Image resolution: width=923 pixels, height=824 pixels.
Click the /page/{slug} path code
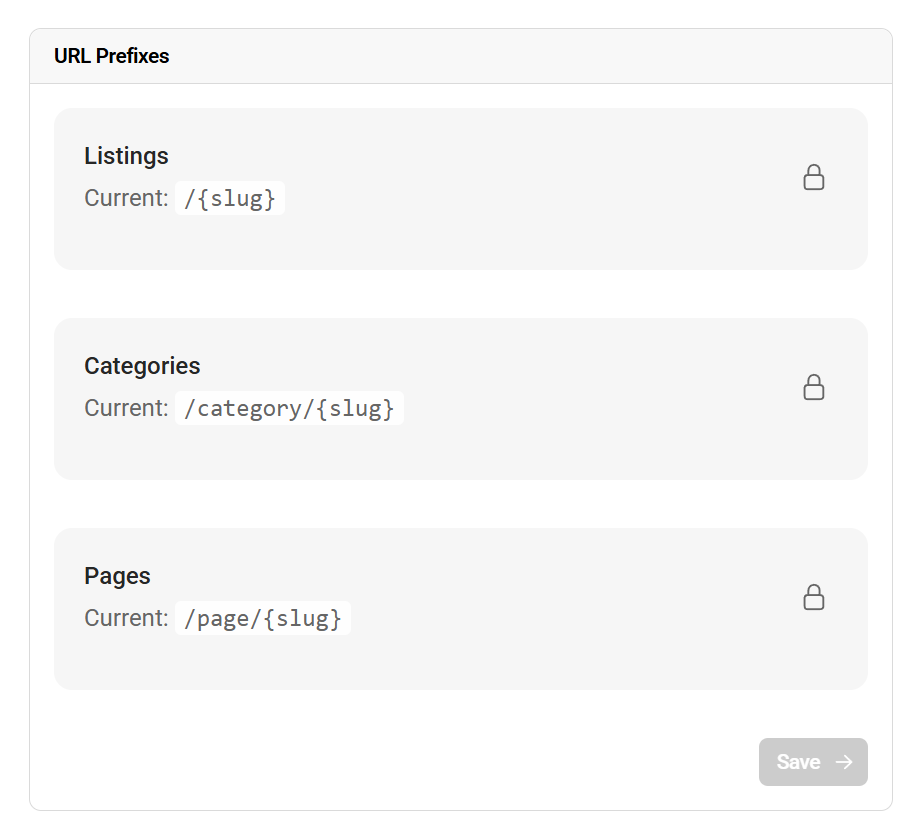click(263, 619)
